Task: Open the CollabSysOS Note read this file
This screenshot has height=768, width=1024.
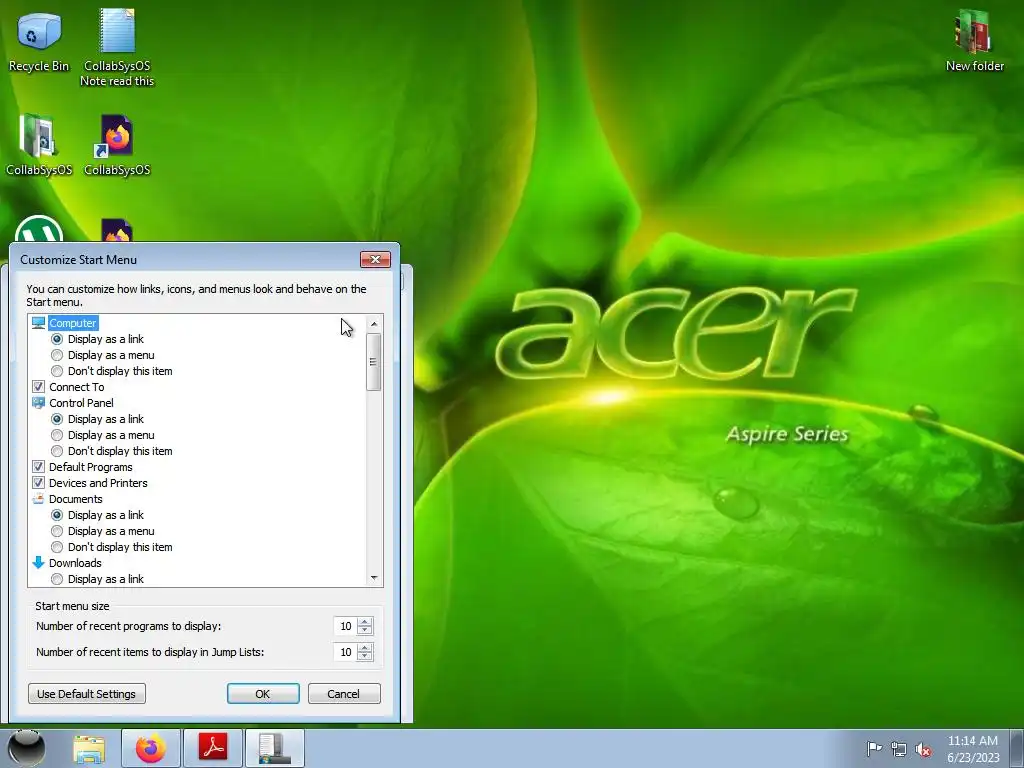Action: (x=117, y=47)
